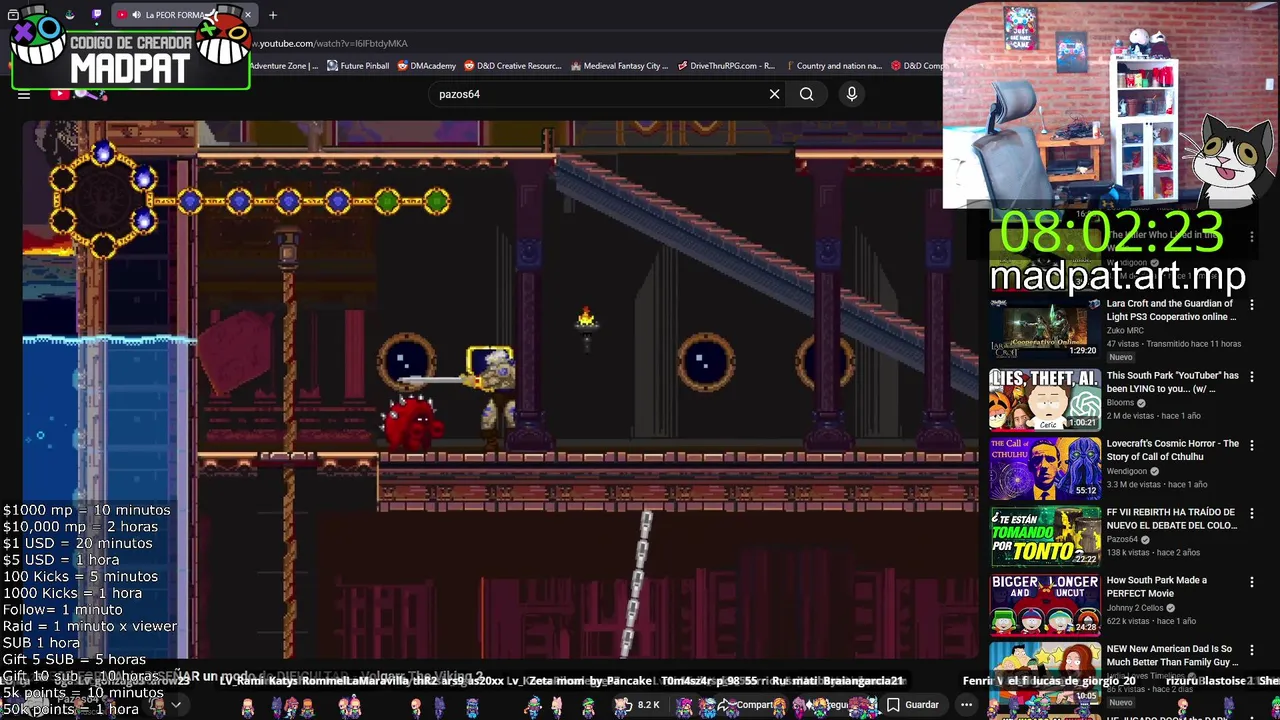Image resolution: width=1280 pixels, height=720 pixels.
Task: Click the Blooms channel name
Action: coord(1120,403)
